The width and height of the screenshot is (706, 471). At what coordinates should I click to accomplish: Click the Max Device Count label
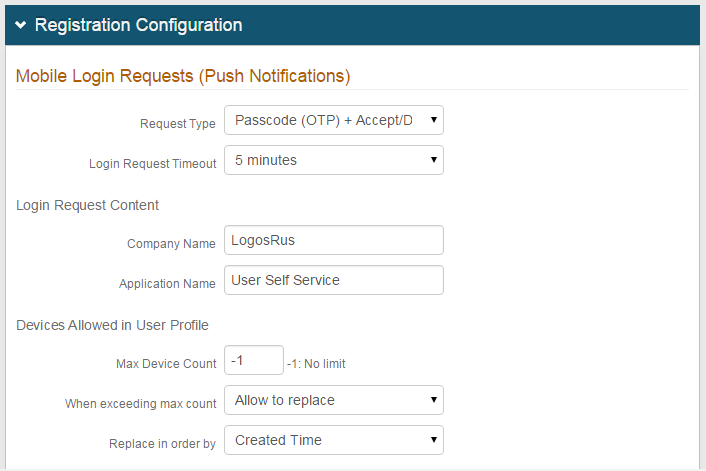166,364
